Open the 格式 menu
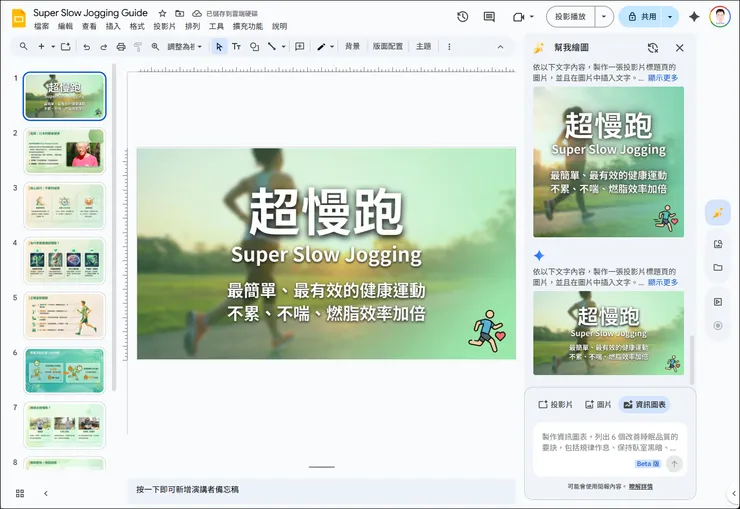This screenshot has height=509, width=740. [137, 26]
